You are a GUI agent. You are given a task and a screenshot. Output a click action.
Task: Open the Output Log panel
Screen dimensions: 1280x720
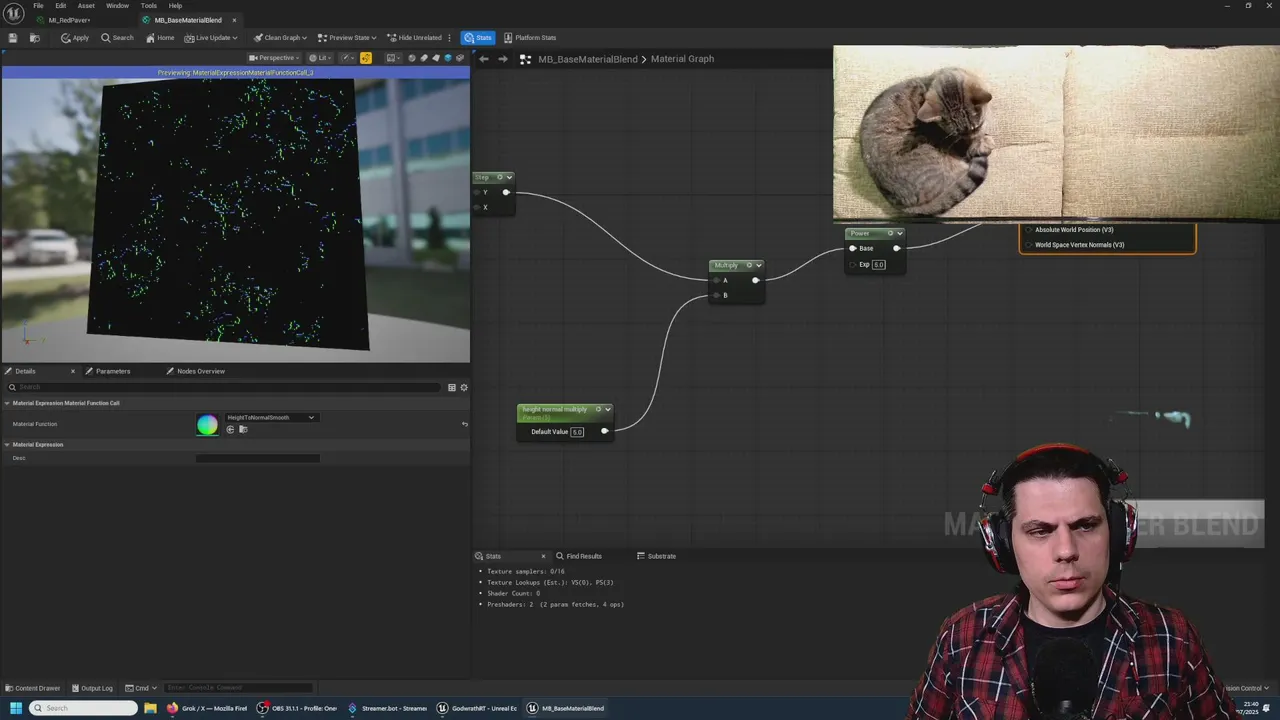(x=92, y=688)
